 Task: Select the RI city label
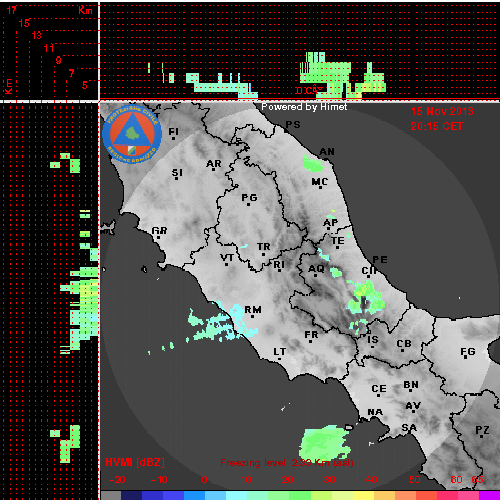click(279, 265)
